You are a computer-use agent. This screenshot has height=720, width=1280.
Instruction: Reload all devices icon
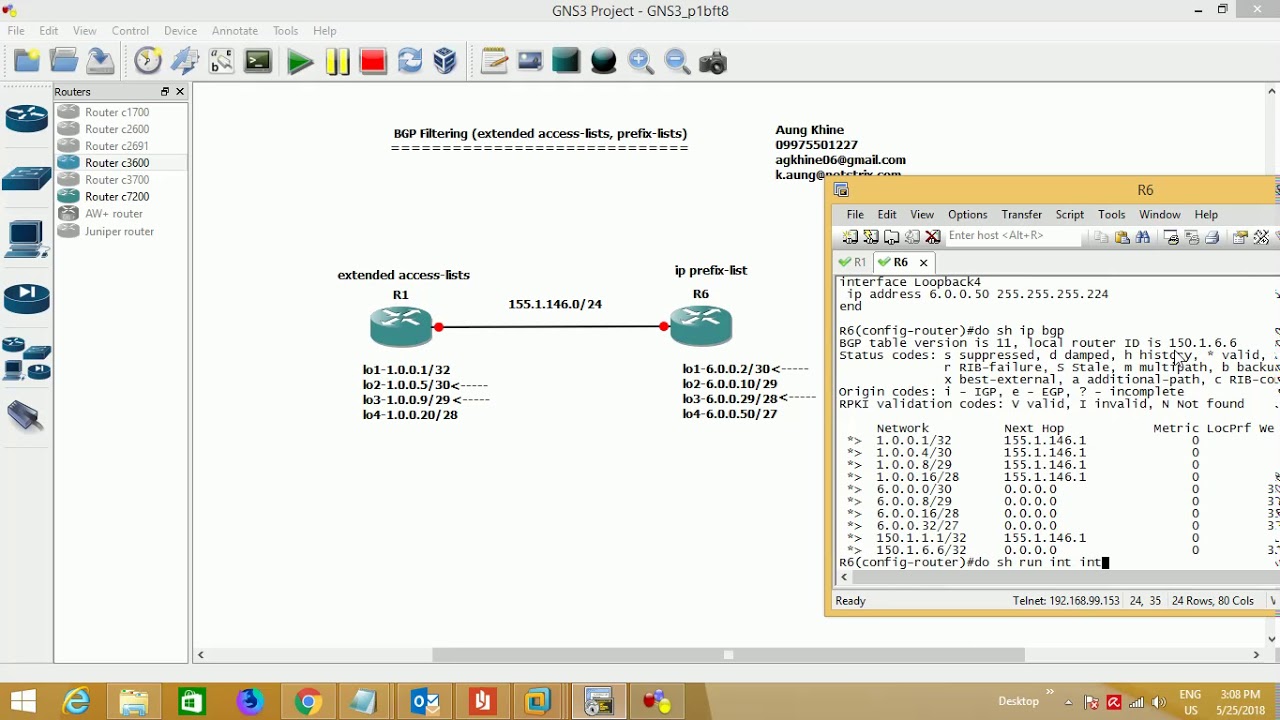point(410,62)
